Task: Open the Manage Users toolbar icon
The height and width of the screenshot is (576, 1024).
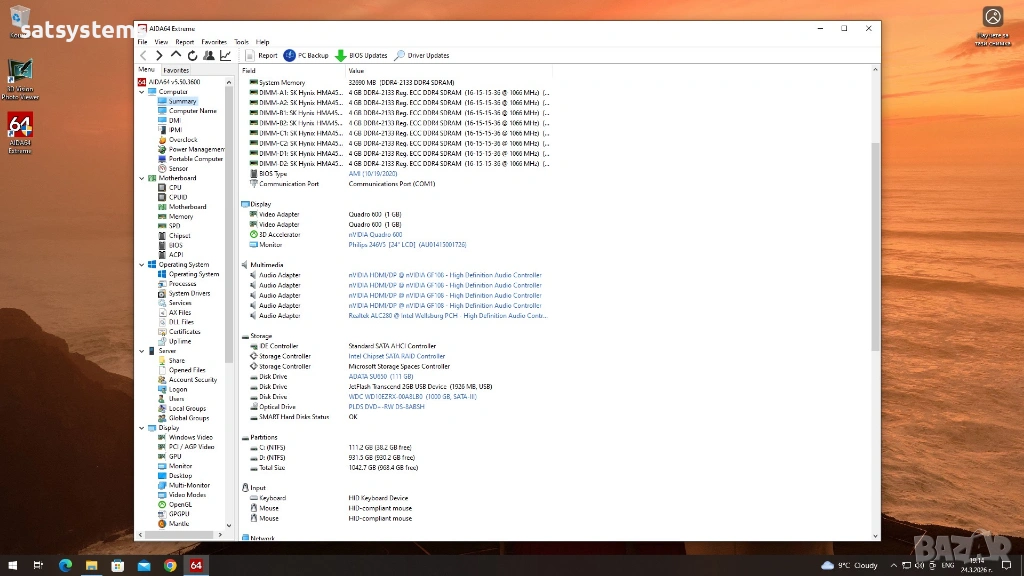Action: 209,56
